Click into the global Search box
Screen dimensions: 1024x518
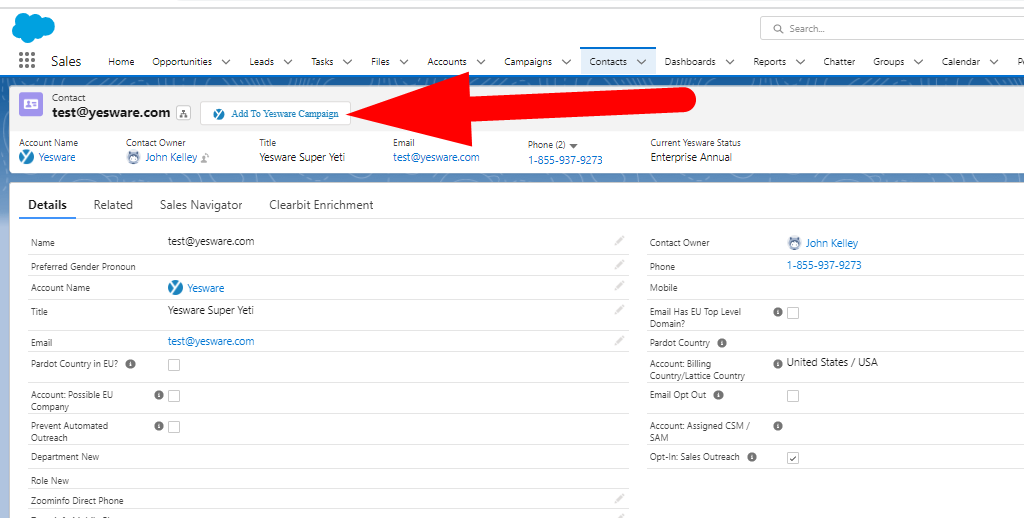click(890, 28)
